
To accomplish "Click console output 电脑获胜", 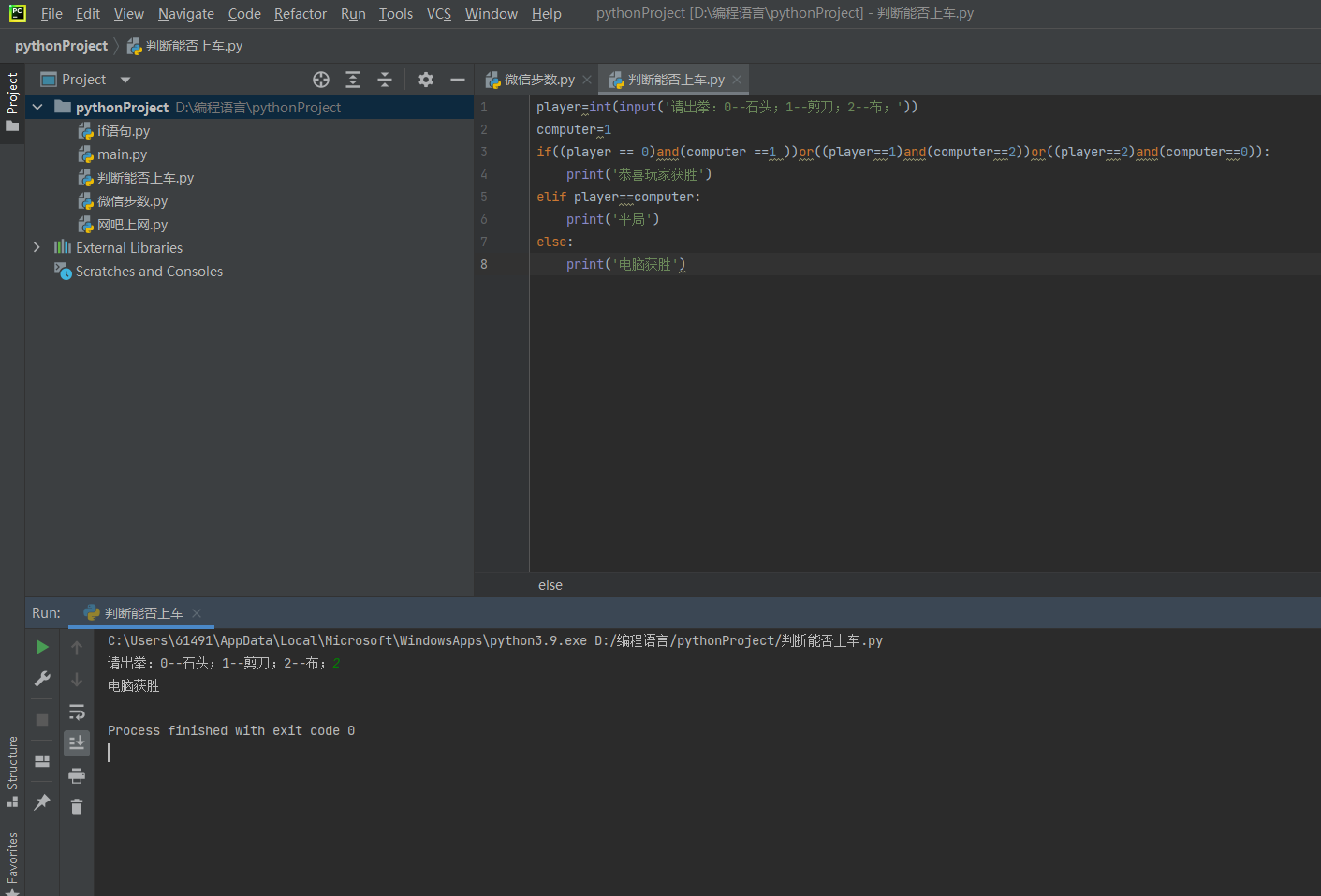I will (x=134, y=685).
